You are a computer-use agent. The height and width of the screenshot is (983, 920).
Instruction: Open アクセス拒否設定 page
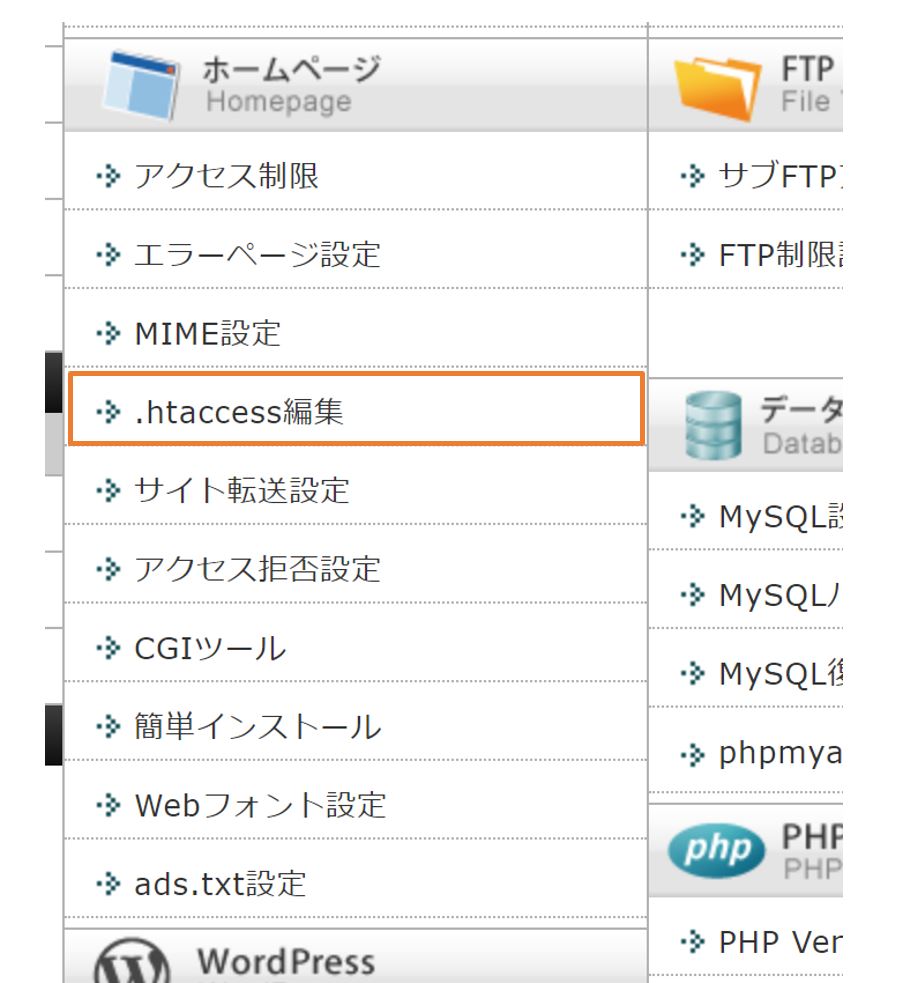[x=257, y=569]
